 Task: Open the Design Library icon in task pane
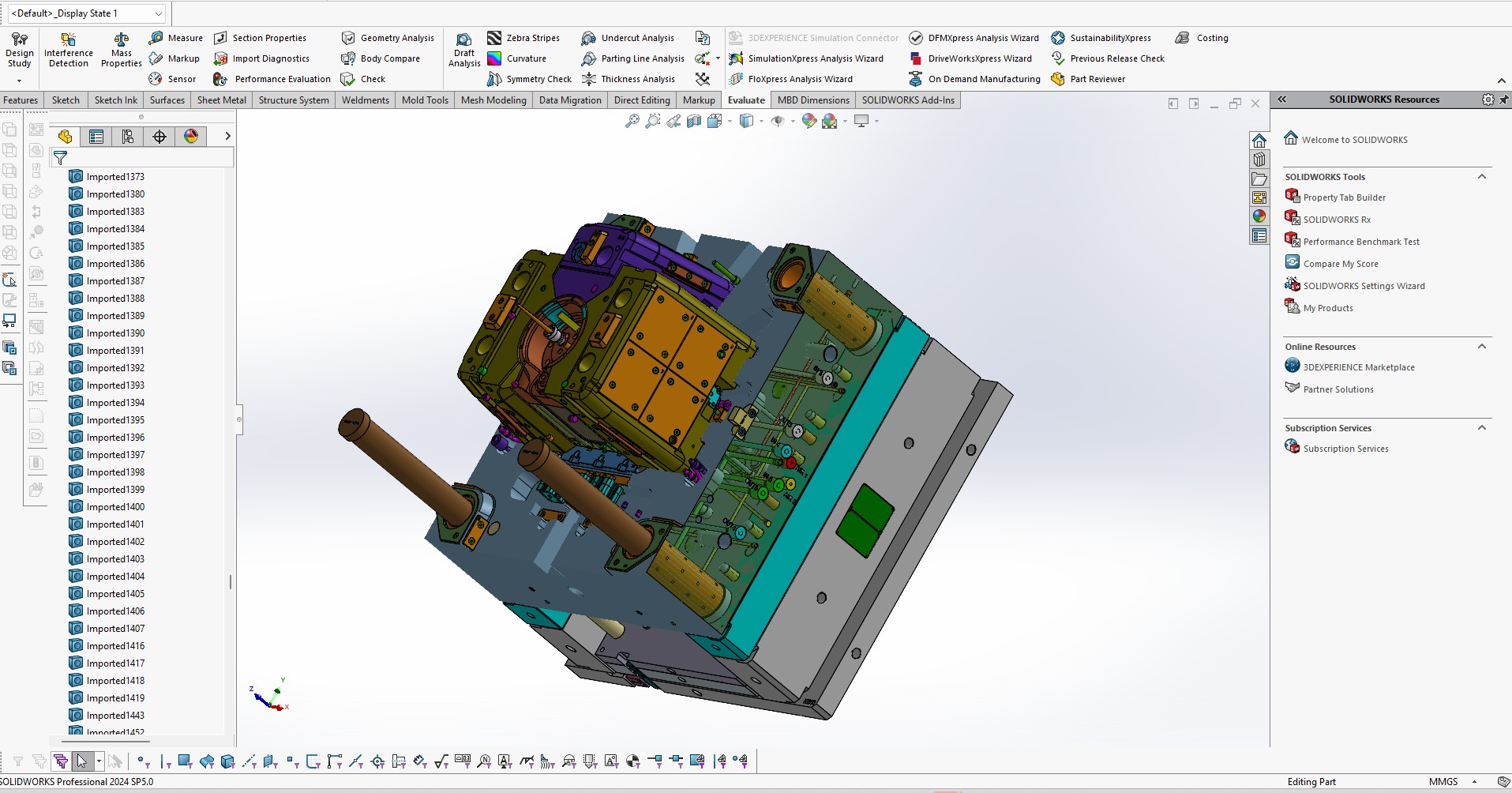pyautogui.click(x=1259, y=160)
